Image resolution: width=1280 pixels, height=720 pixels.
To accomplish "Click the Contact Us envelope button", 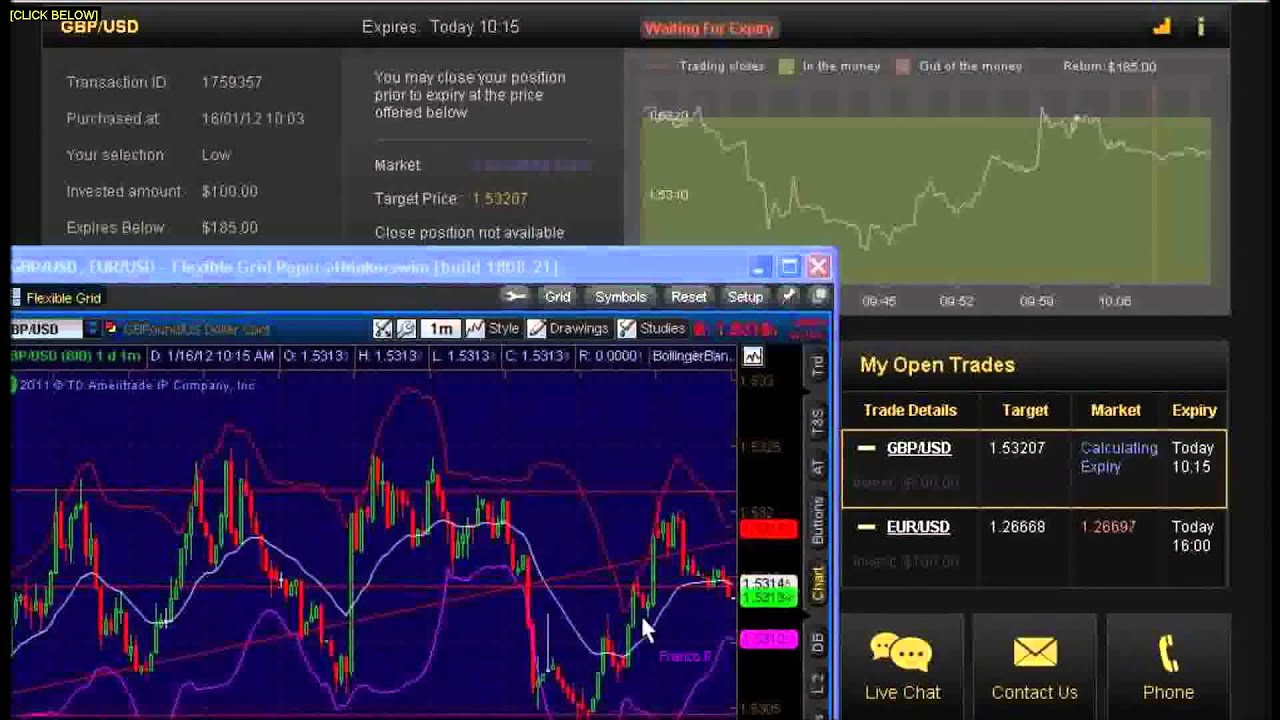I will coord(1034,666).
